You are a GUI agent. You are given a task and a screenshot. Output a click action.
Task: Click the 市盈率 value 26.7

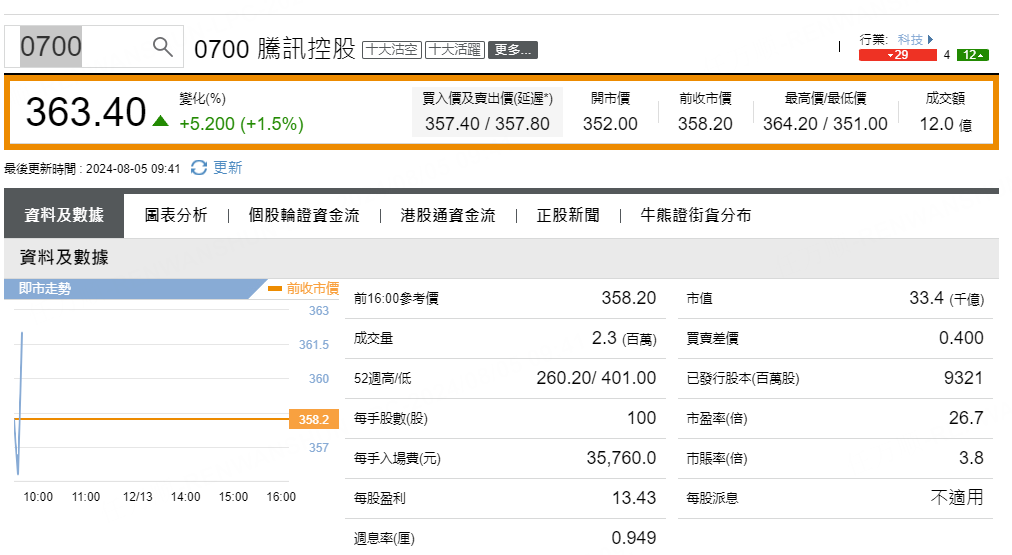point(966,418)
